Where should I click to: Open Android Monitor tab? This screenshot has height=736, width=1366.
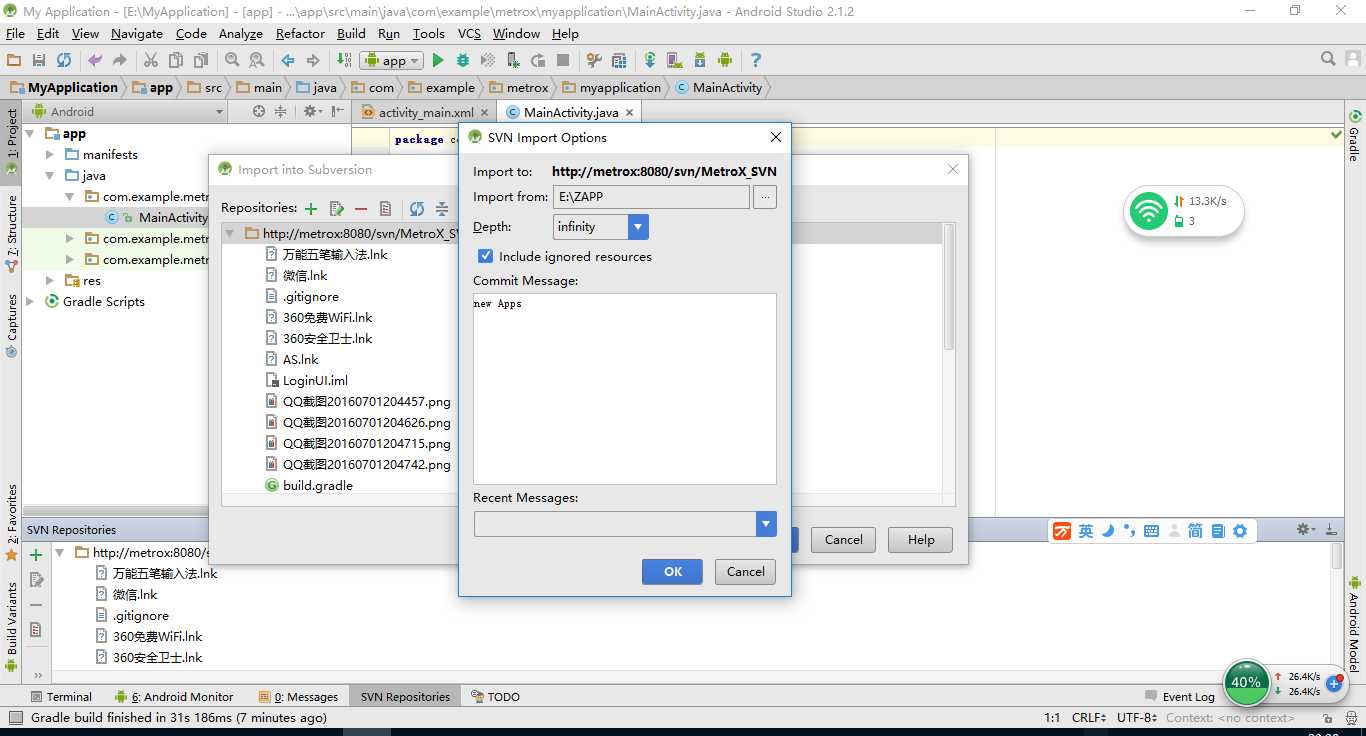(174, 696)
